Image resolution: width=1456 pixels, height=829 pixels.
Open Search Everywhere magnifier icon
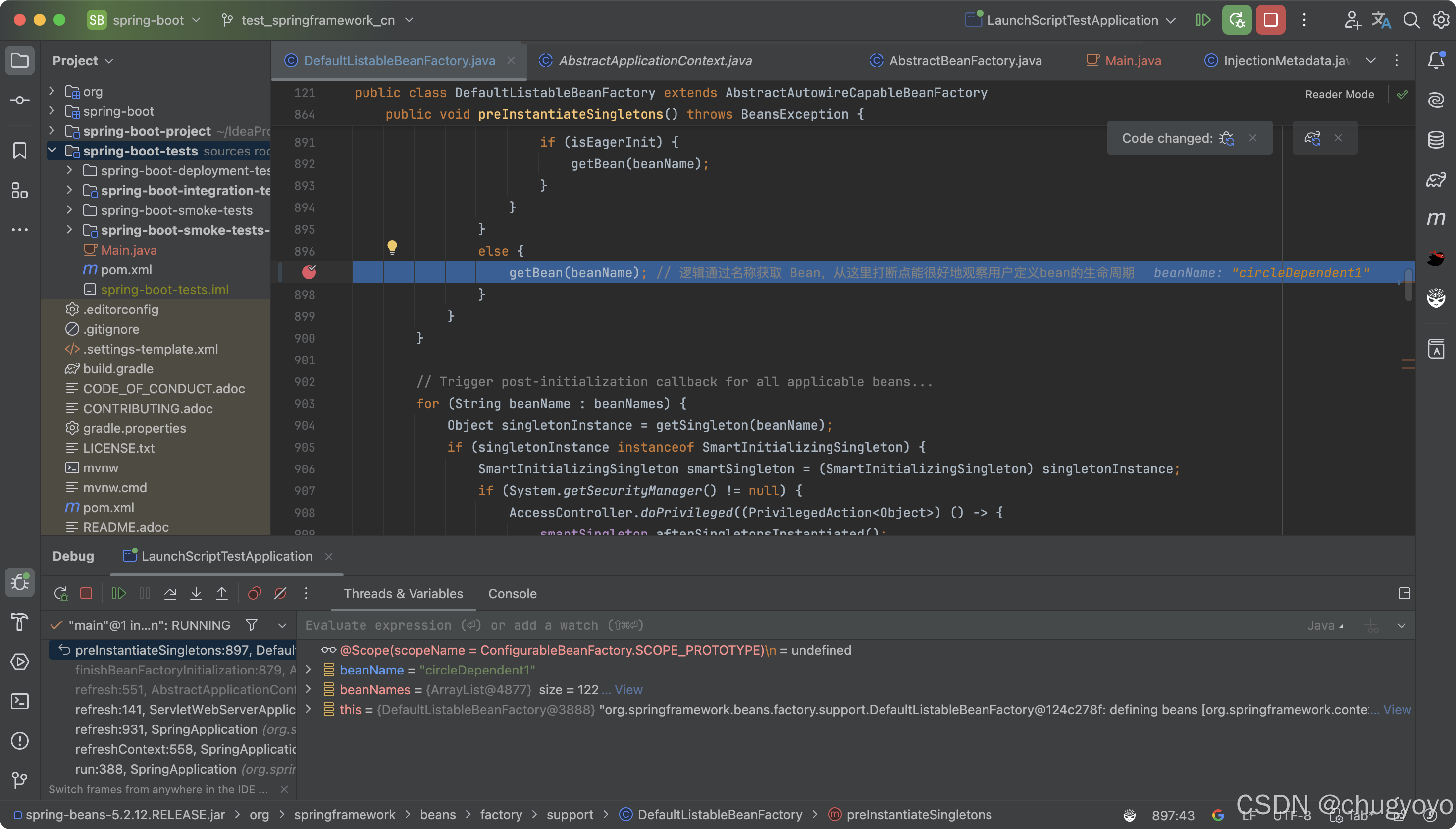(1411, 20)
